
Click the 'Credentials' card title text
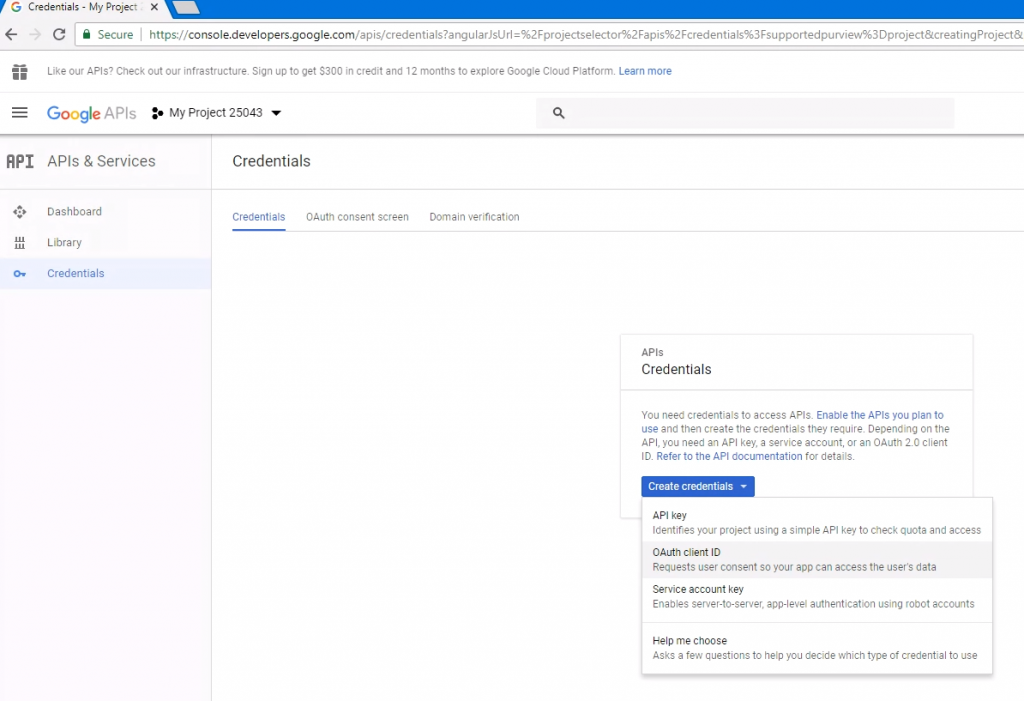click(x=676, y=370)
